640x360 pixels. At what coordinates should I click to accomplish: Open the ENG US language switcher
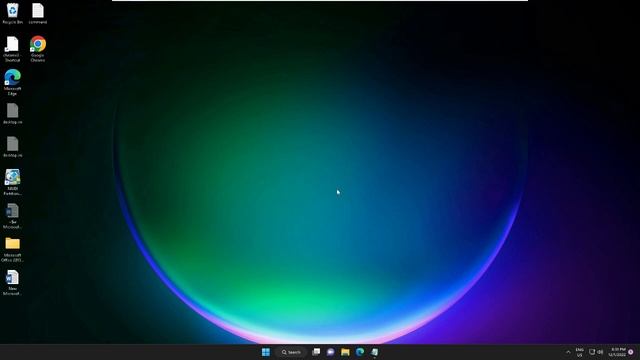580,352
